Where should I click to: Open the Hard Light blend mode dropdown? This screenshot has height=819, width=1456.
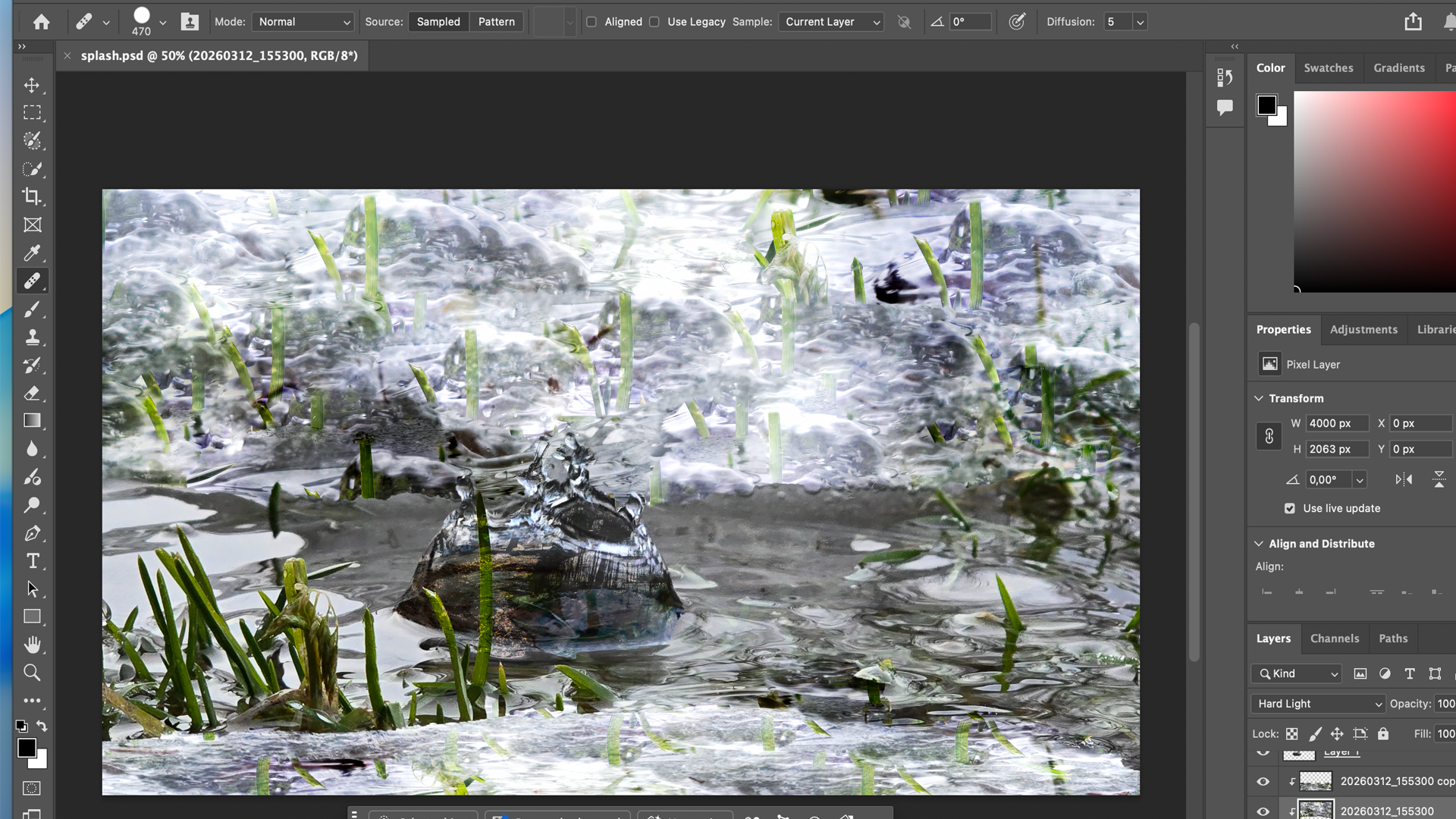click(x=1318, y=704)
